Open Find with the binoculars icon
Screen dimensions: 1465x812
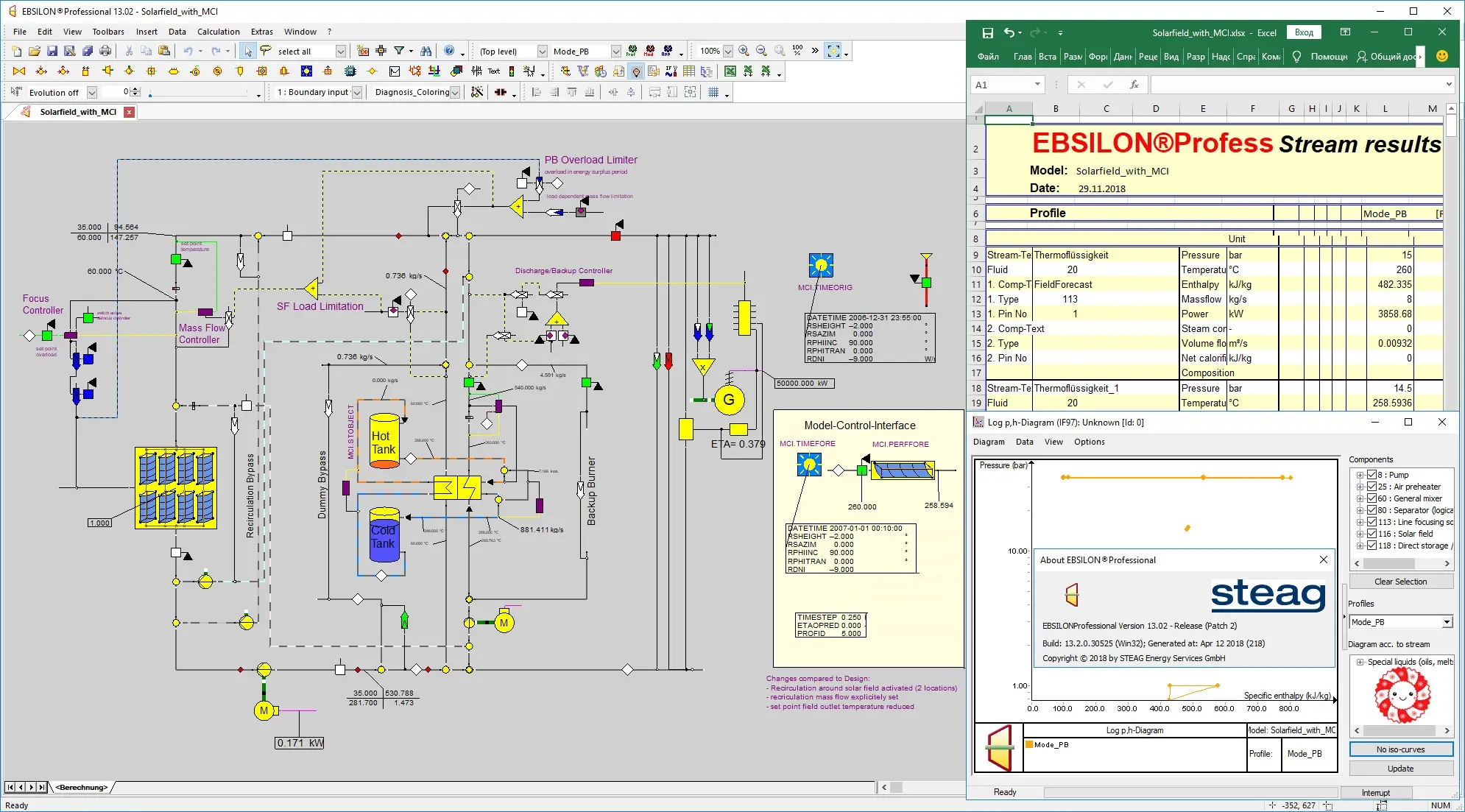click(426, 51)
